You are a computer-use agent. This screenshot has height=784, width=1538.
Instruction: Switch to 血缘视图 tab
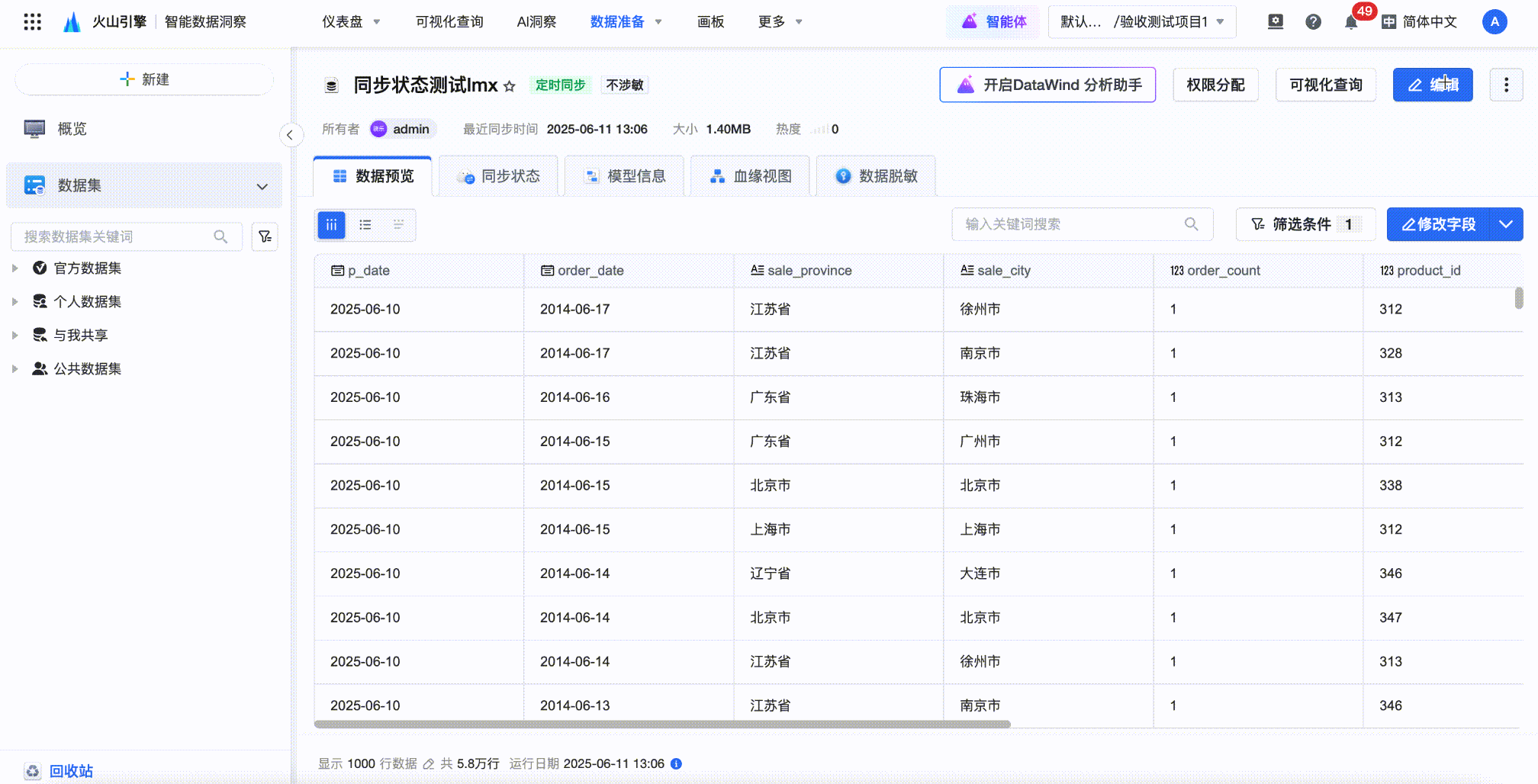pyautogui.click(x=751, y=176)
